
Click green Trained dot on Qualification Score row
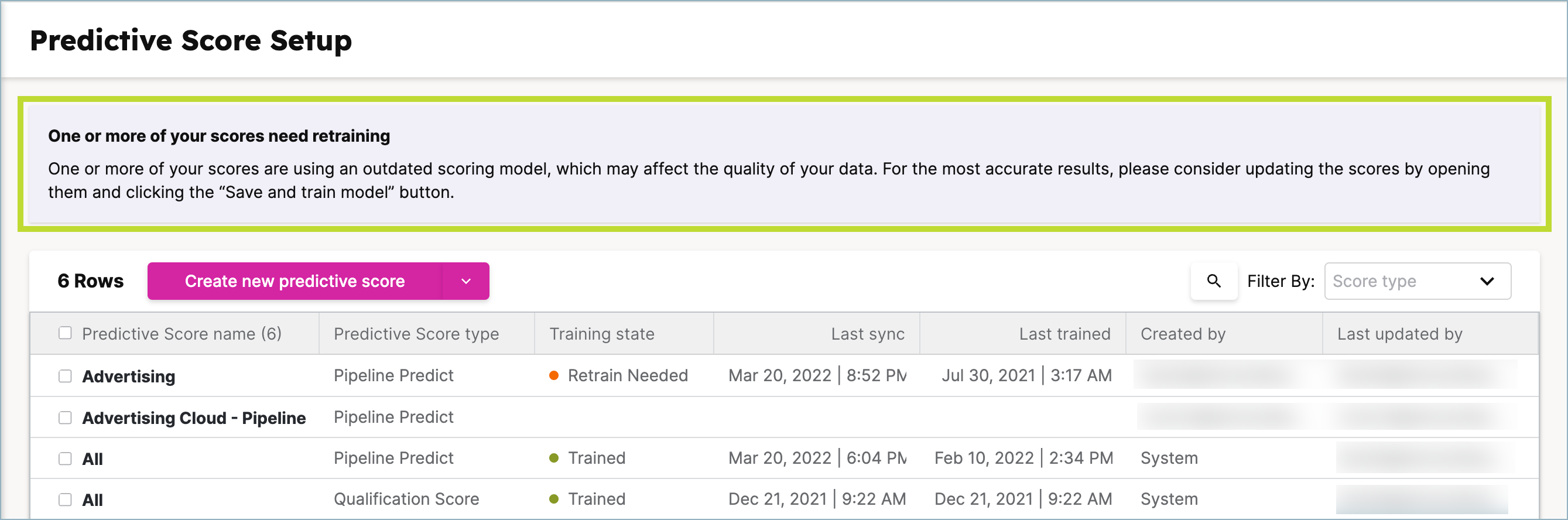click(x=553, y=499)
